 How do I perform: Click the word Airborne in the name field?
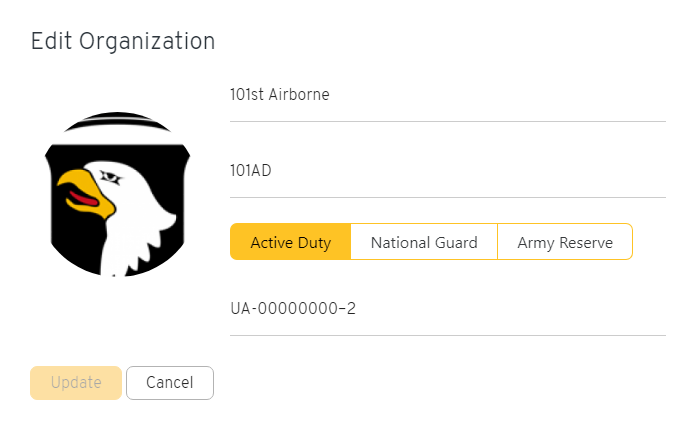coord(299,95)
